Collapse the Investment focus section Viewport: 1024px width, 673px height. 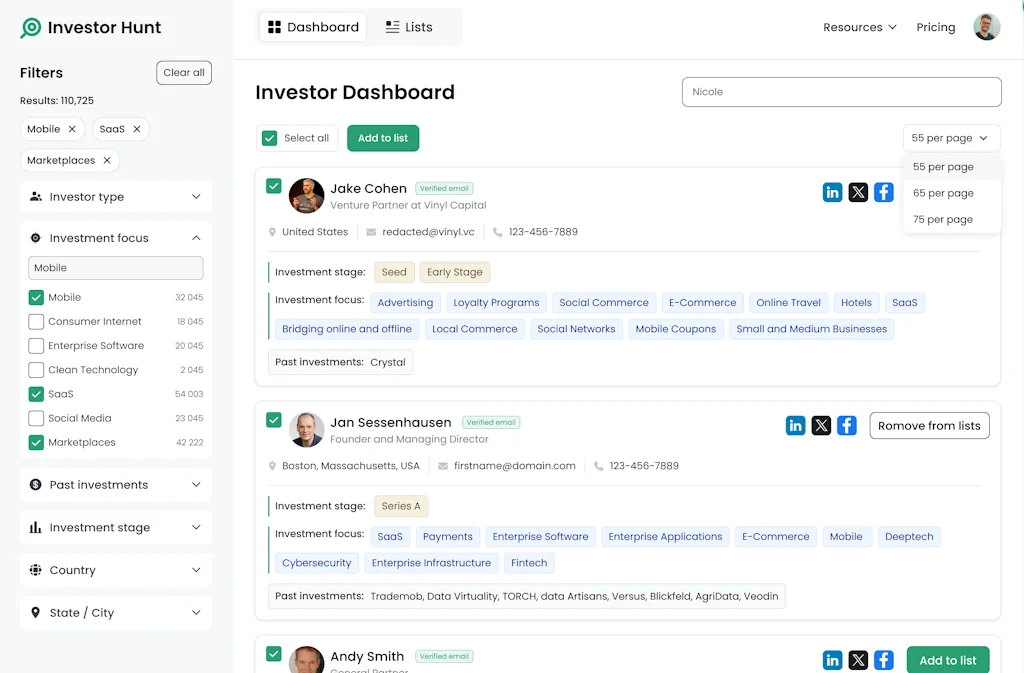pyautogui.click(x=197, y=238)
